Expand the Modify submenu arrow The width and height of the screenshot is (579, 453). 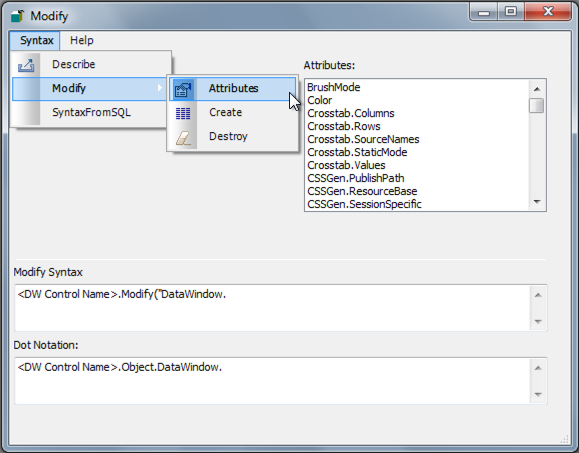click(x=160, y=88)
